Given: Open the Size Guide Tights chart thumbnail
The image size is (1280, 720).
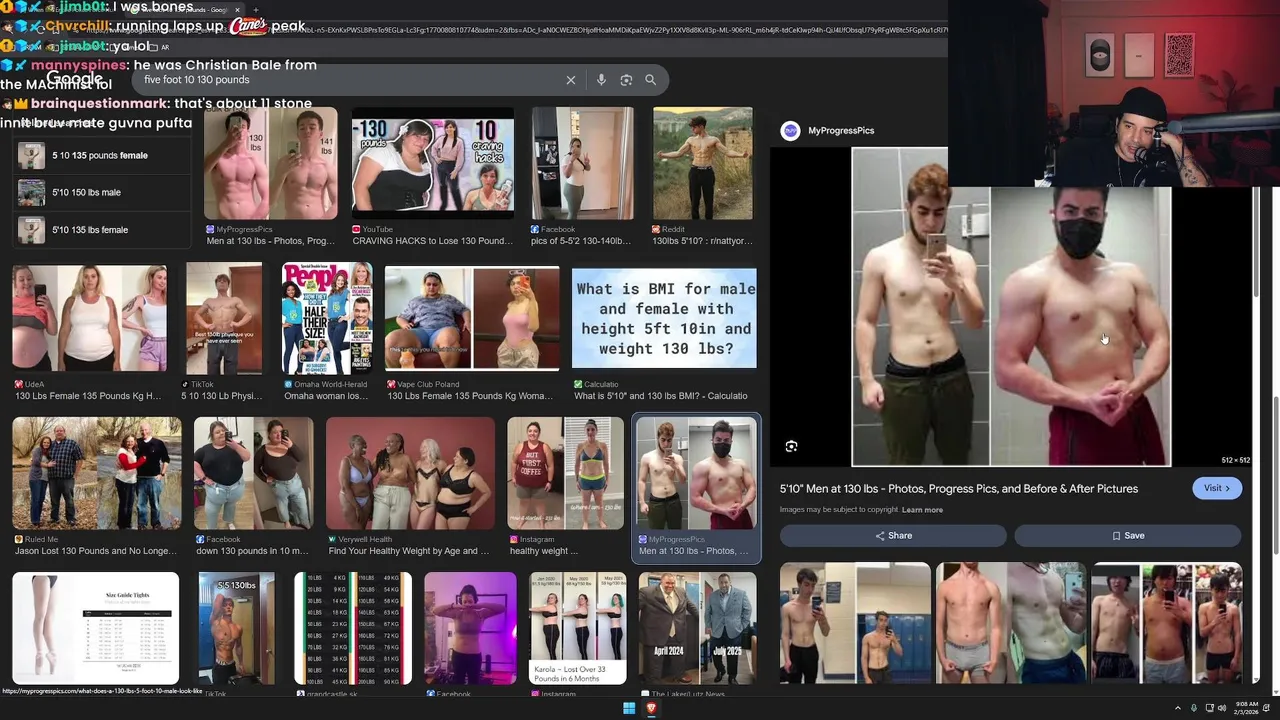Looking at the screenshot, I should [x=96, y=628].
